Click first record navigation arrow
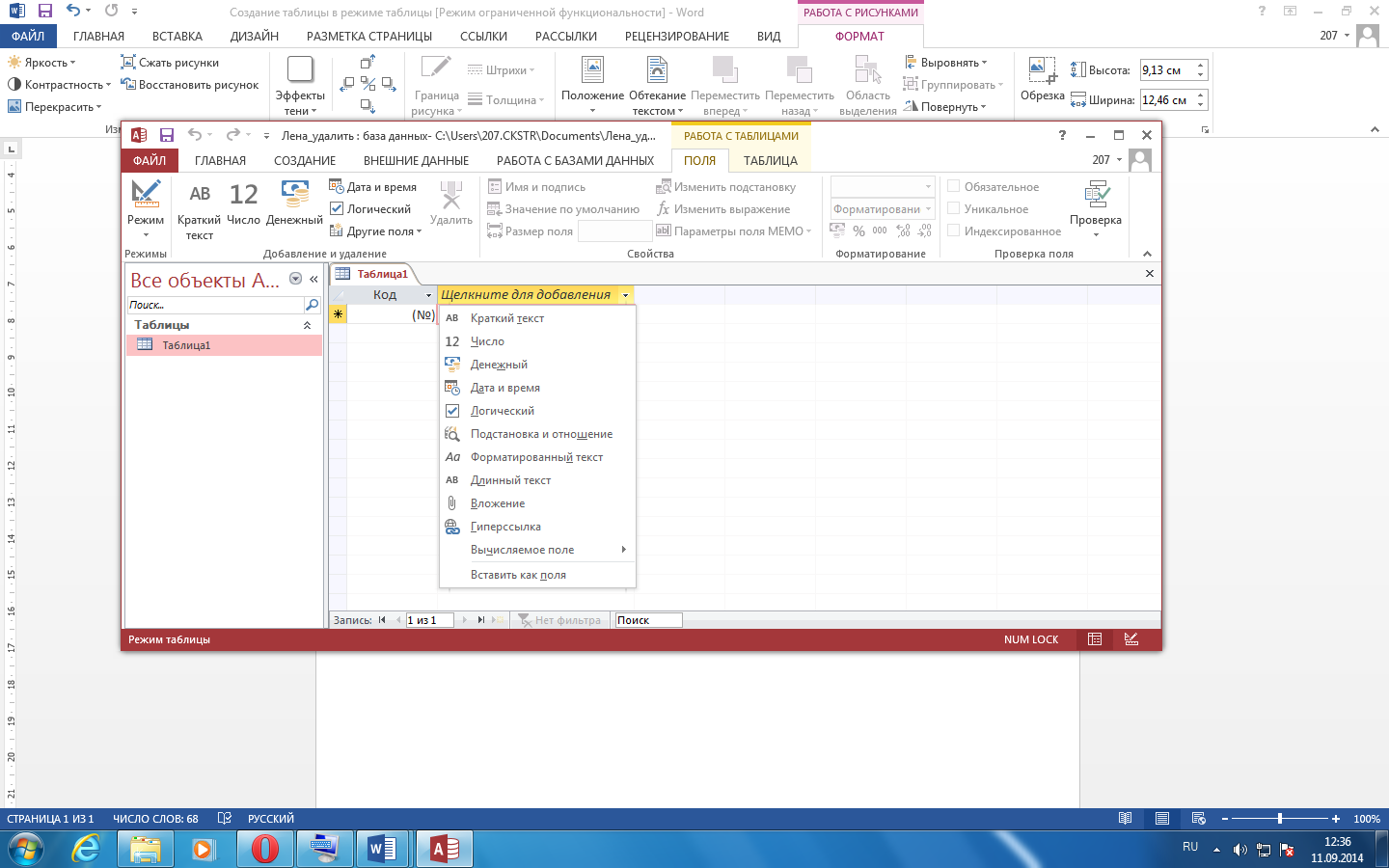The height and width of the screenshot is (868, 1389). tap(383, 620)
